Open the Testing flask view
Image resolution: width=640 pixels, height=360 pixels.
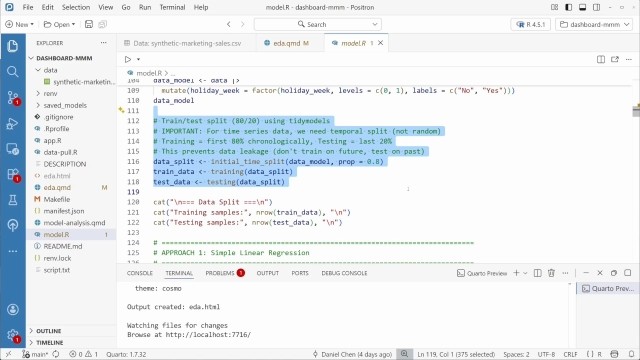click(13, 200)
